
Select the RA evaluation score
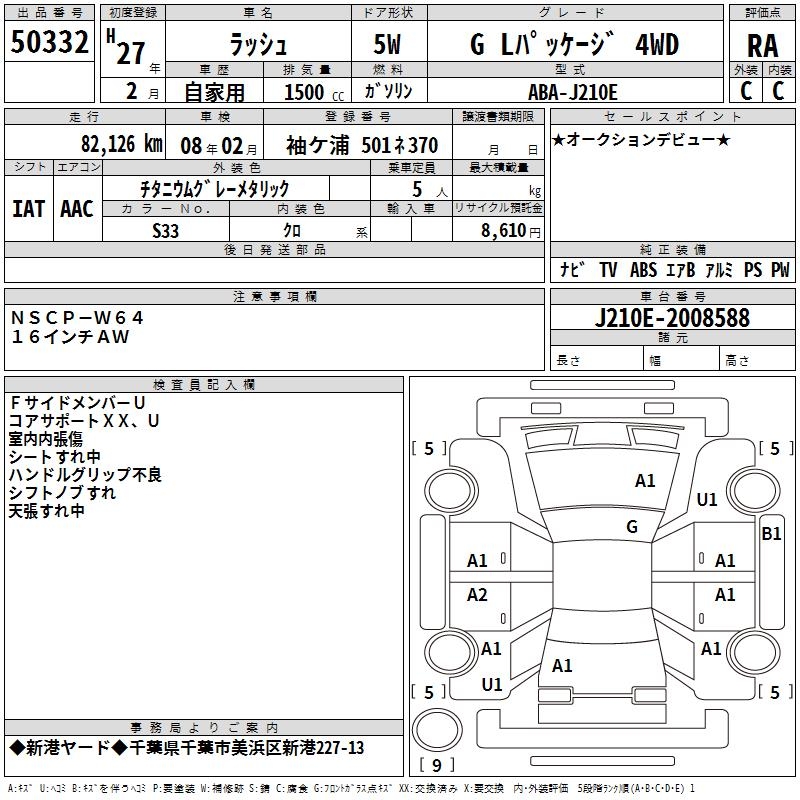coord(762,44)
